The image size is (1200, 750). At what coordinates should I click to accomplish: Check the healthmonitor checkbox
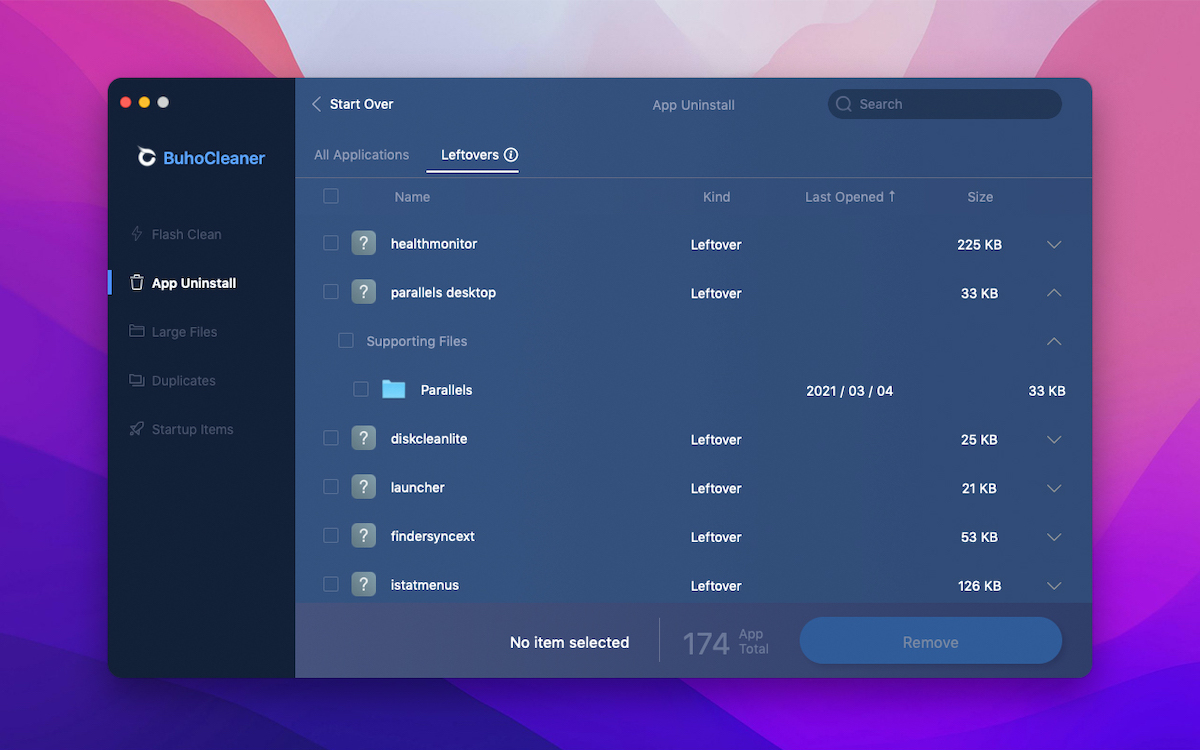coord(331,243)
